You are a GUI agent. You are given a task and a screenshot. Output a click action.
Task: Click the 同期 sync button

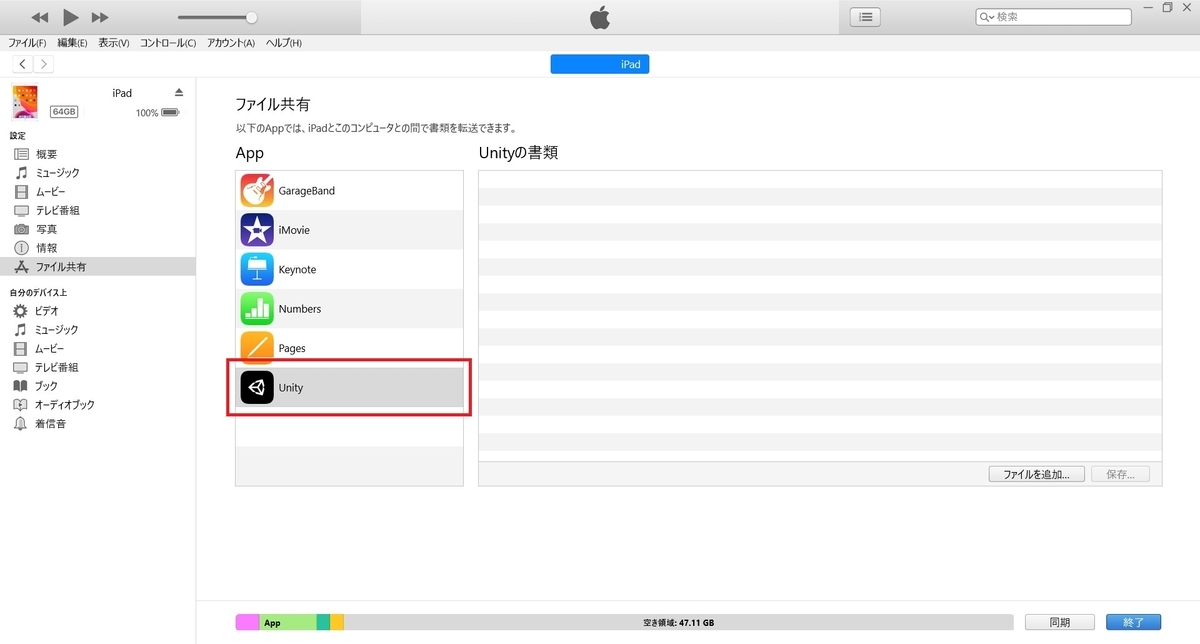point(1059,622)
